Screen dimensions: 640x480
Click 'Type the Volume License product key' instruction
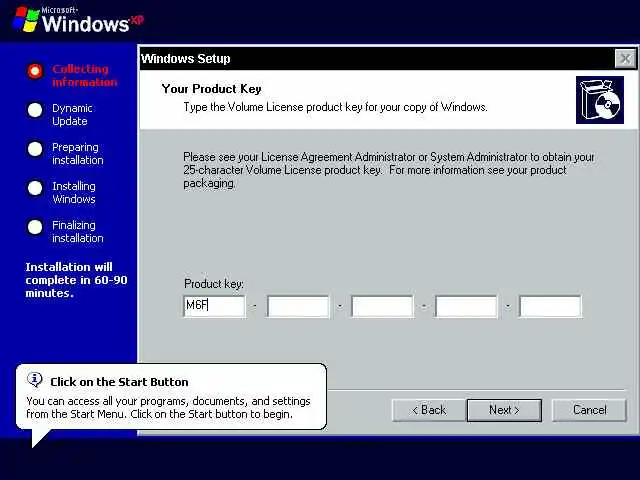(336, 107)
